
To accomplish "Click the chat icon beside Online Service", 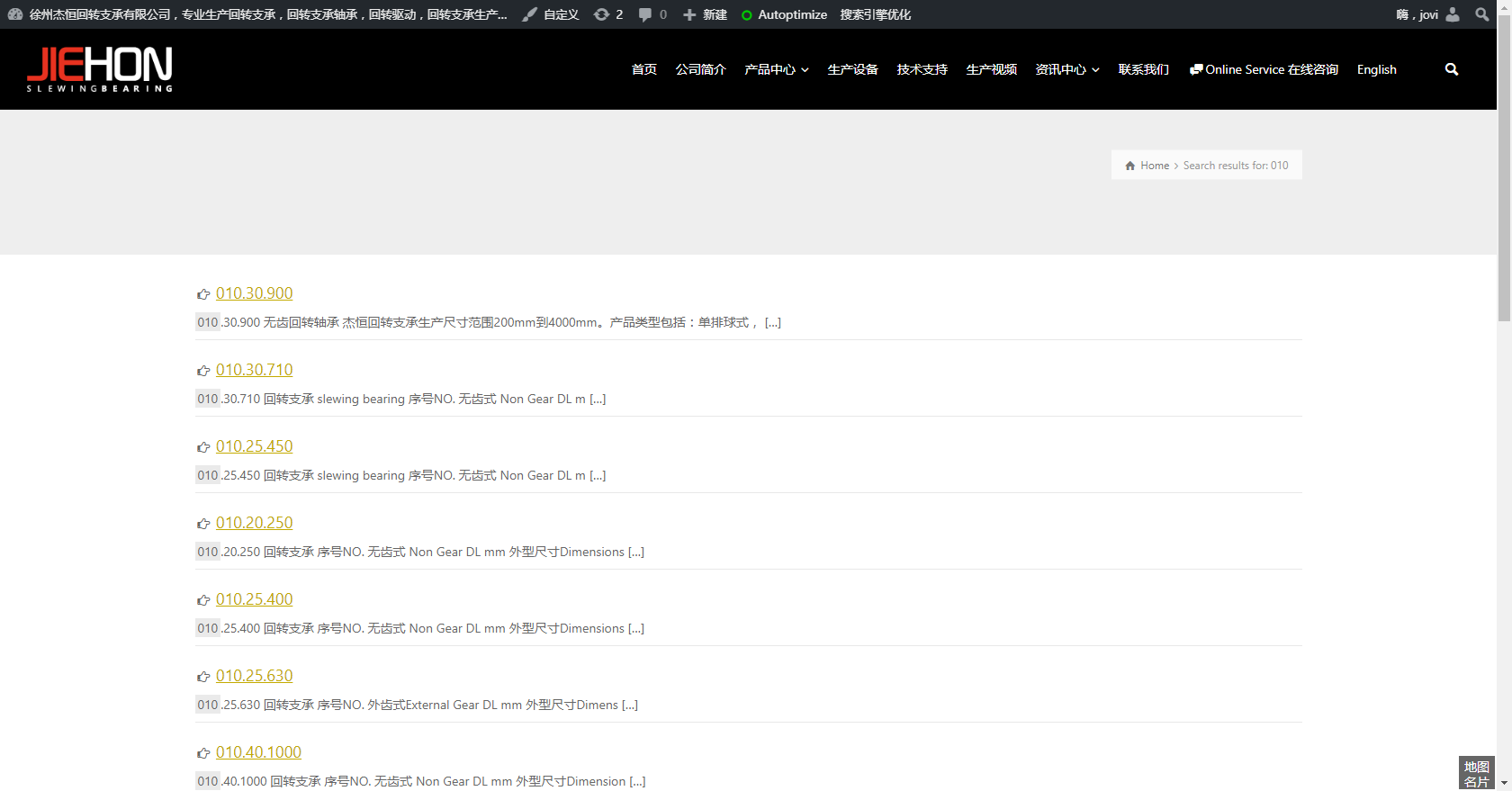I will point(1196,69).
